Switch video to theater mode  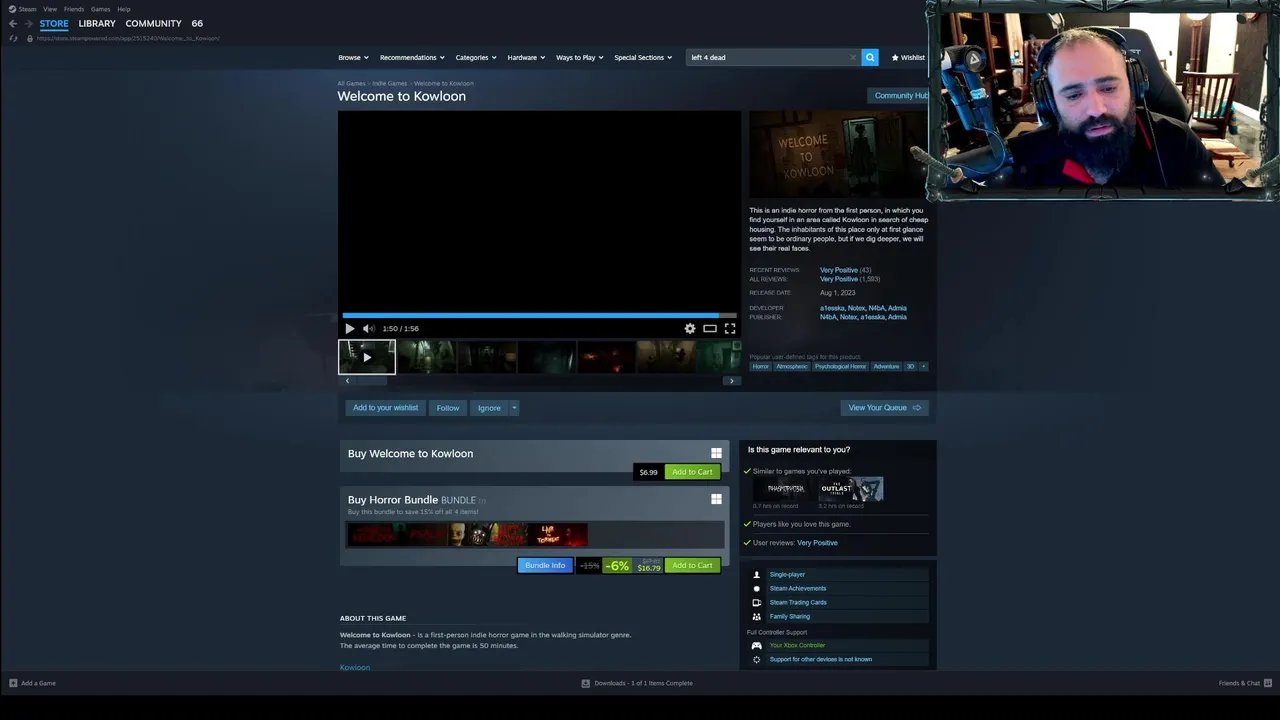[710, 328]
